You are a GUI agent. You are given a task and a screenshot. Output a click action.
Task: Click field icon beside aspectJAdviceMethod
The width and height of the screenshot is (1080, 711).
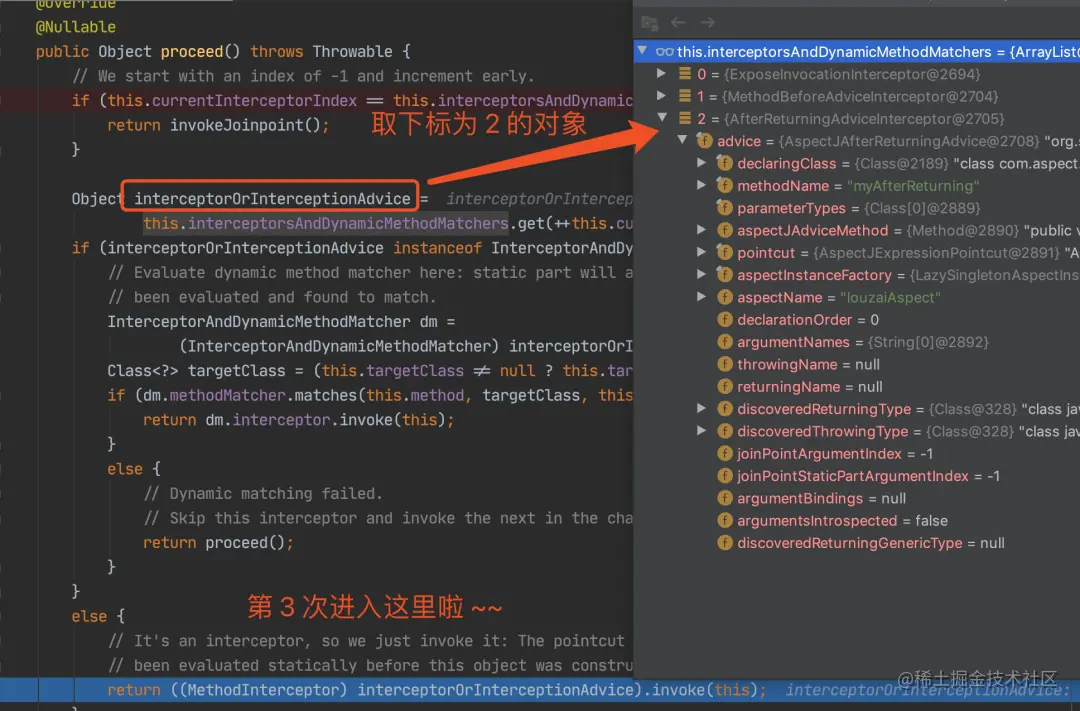pos(724,230)
